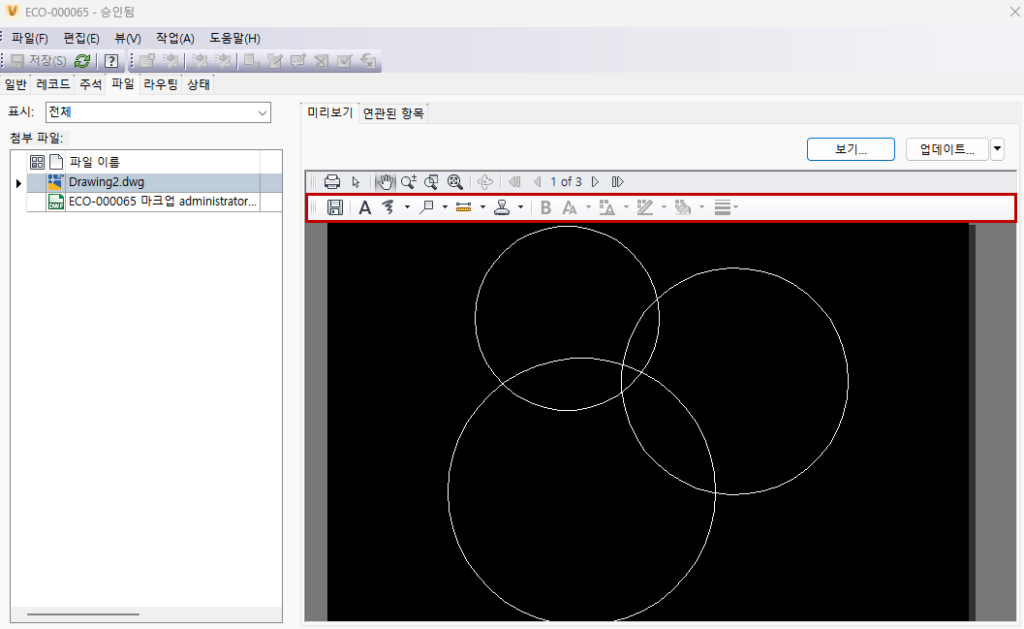Open the 도움말(H) menu
The height and width of the screenshot is (629, 1024).
click(234, 39)
